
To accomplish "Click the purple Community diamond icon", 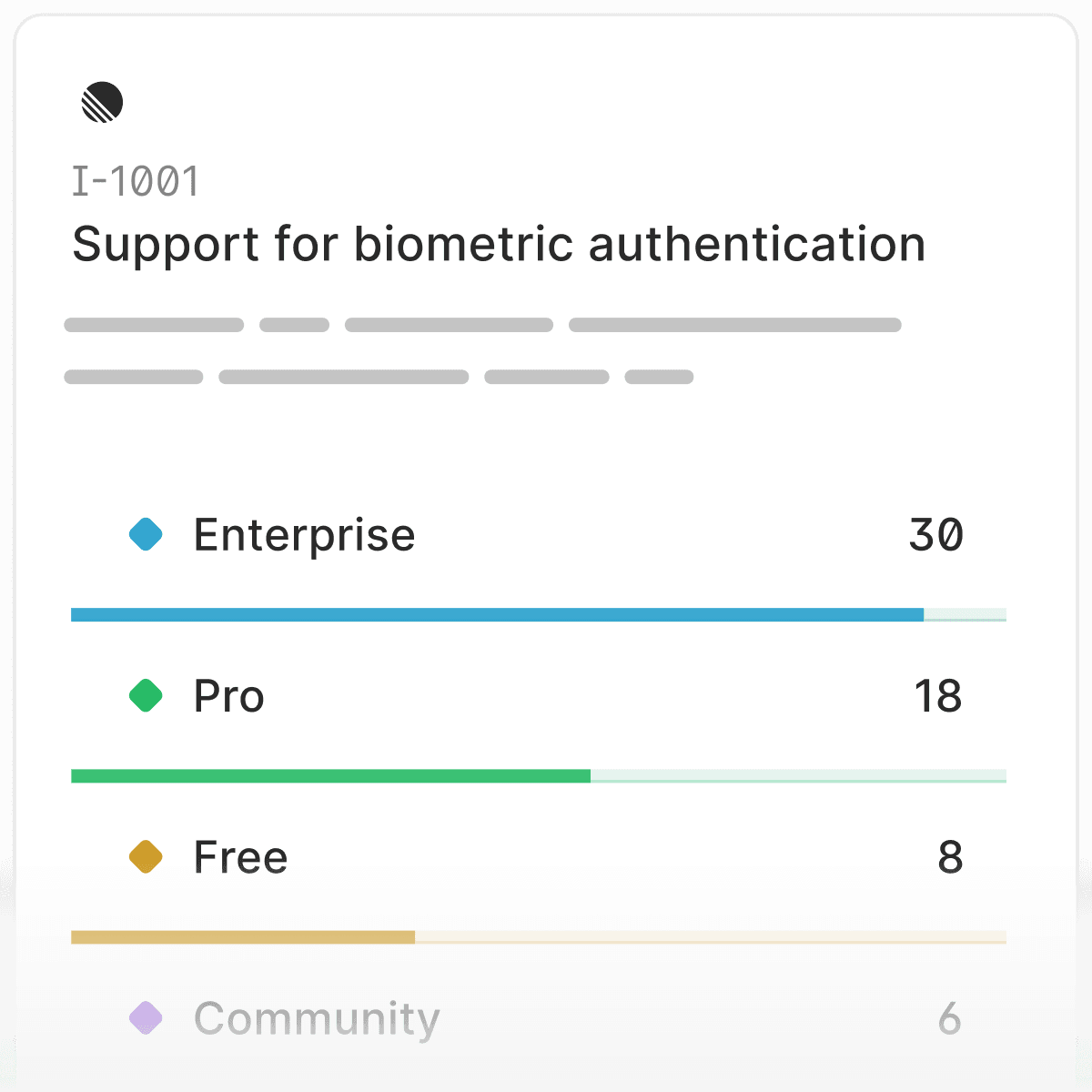I will (146, 1018).
